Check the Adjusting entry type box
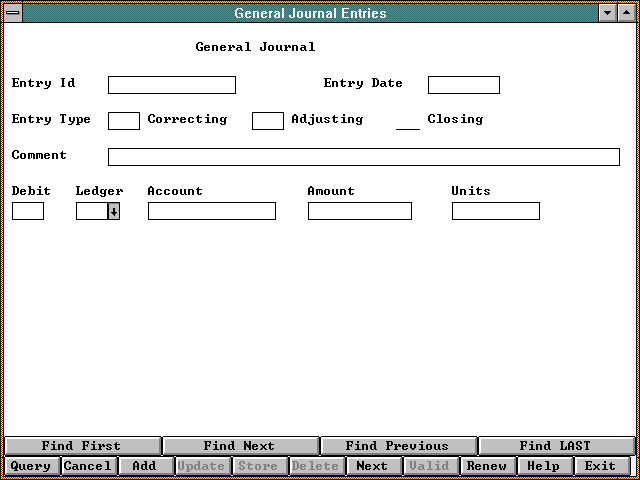 pyautogui.click(x=267, y=121)
